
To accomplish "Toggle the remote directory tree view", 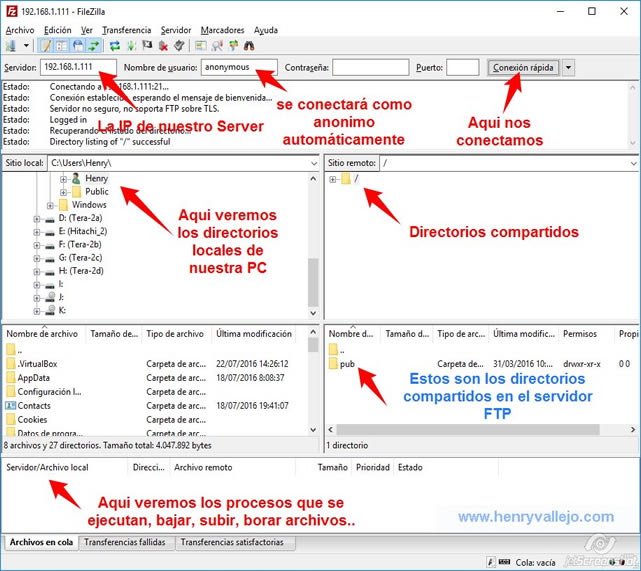I will pos(78,46).
